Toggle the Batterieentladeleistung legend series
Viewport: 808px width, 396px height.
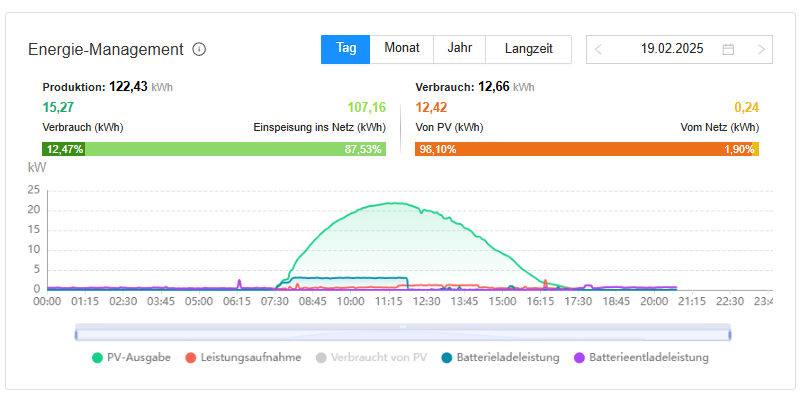coord(641,357)
